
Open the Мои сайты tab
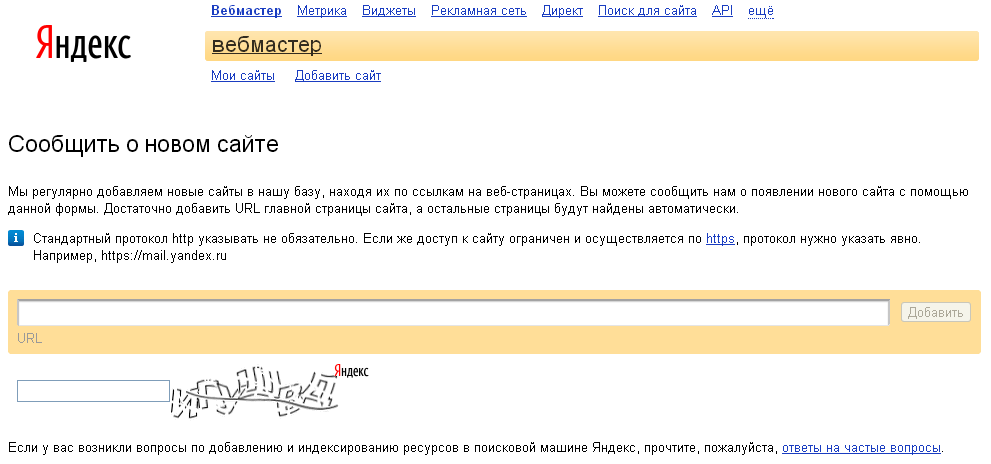click(243, 76)
